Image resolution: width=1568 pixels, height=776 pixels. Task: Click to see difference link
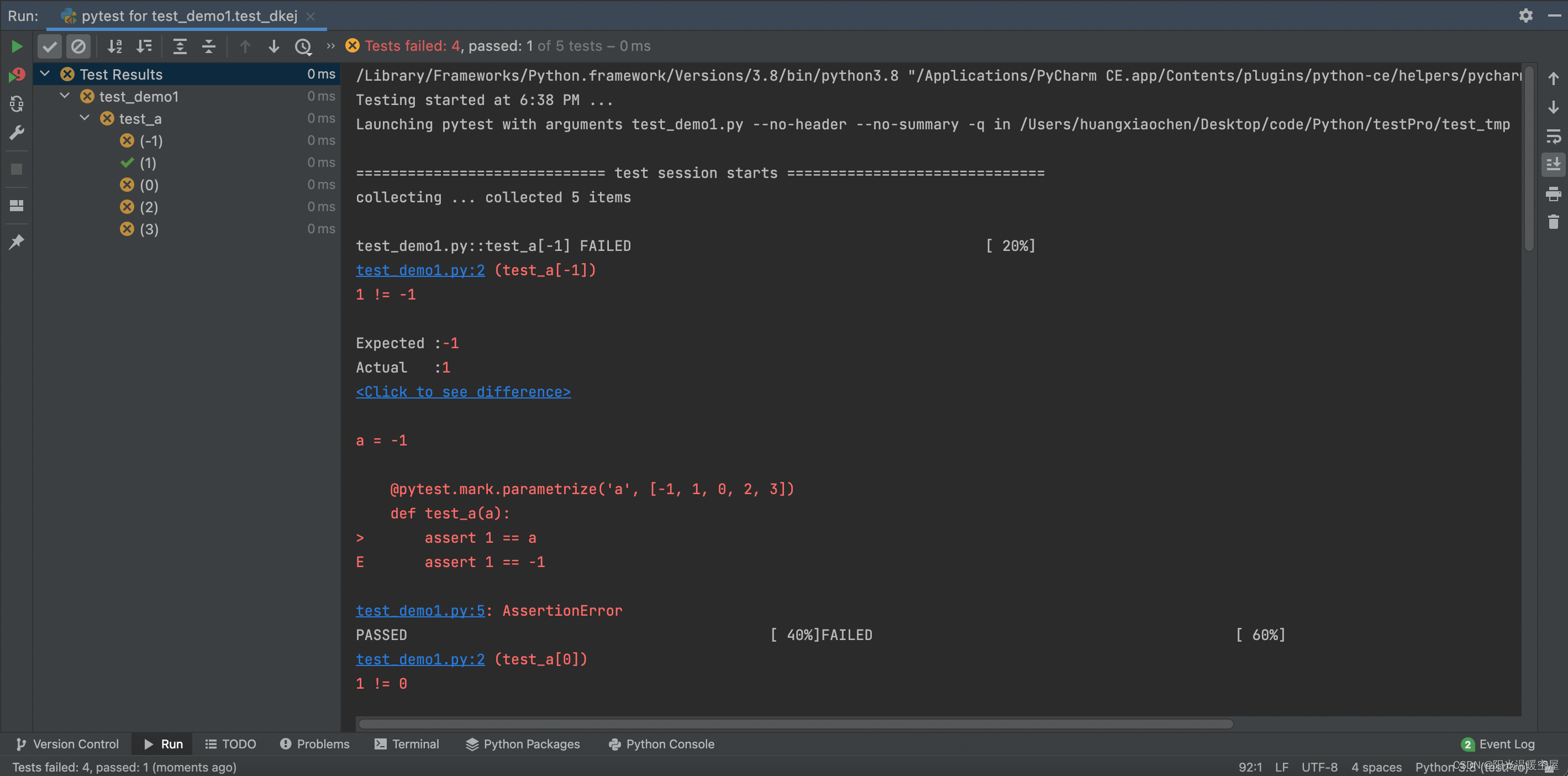[463, 391]
